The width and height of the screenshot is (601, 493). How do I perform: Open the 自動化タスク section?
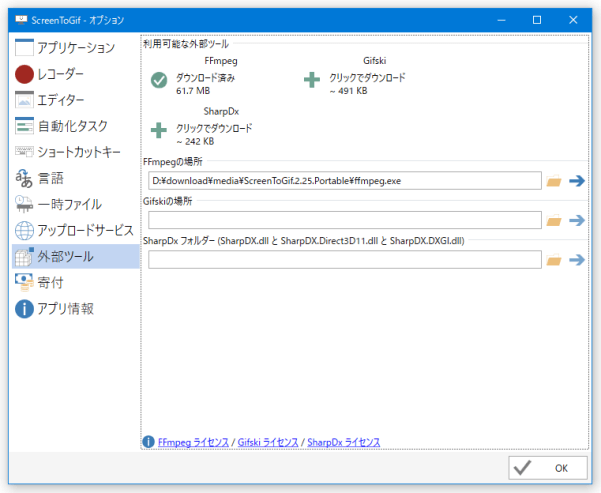(74, 126)
